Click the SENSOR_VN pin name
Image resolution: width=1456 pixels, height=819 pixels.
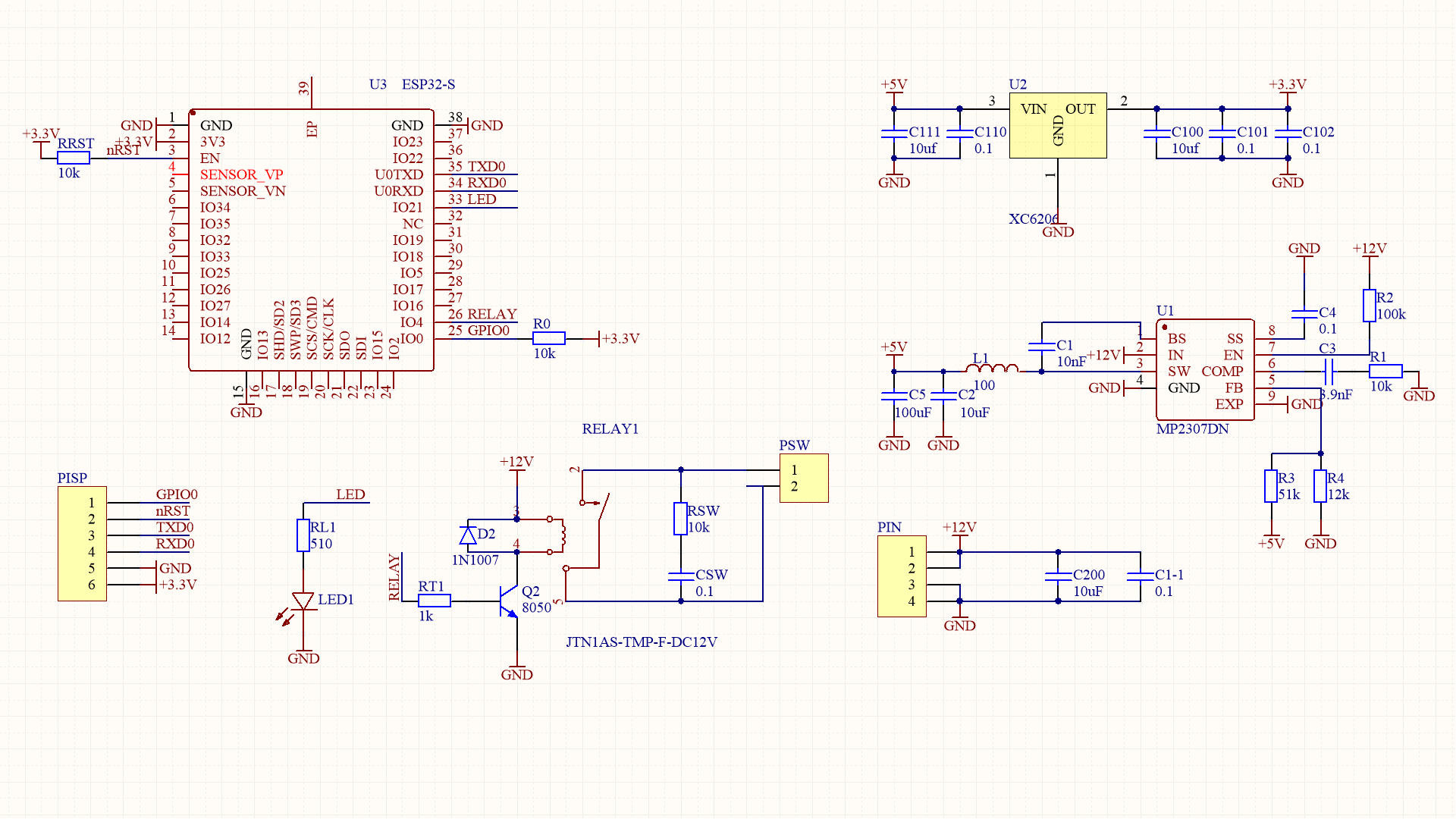point(243,190)
